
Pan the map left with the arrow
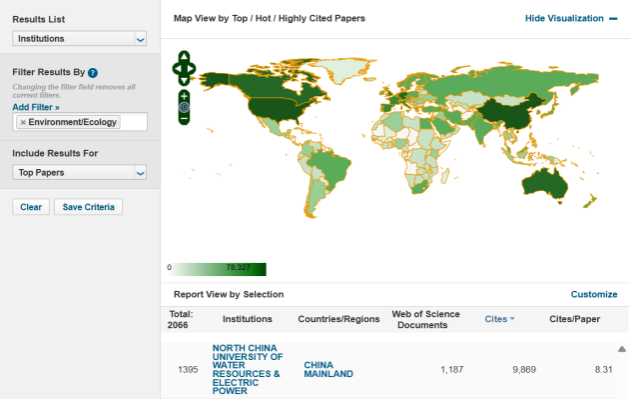click(x=176, y=69)
